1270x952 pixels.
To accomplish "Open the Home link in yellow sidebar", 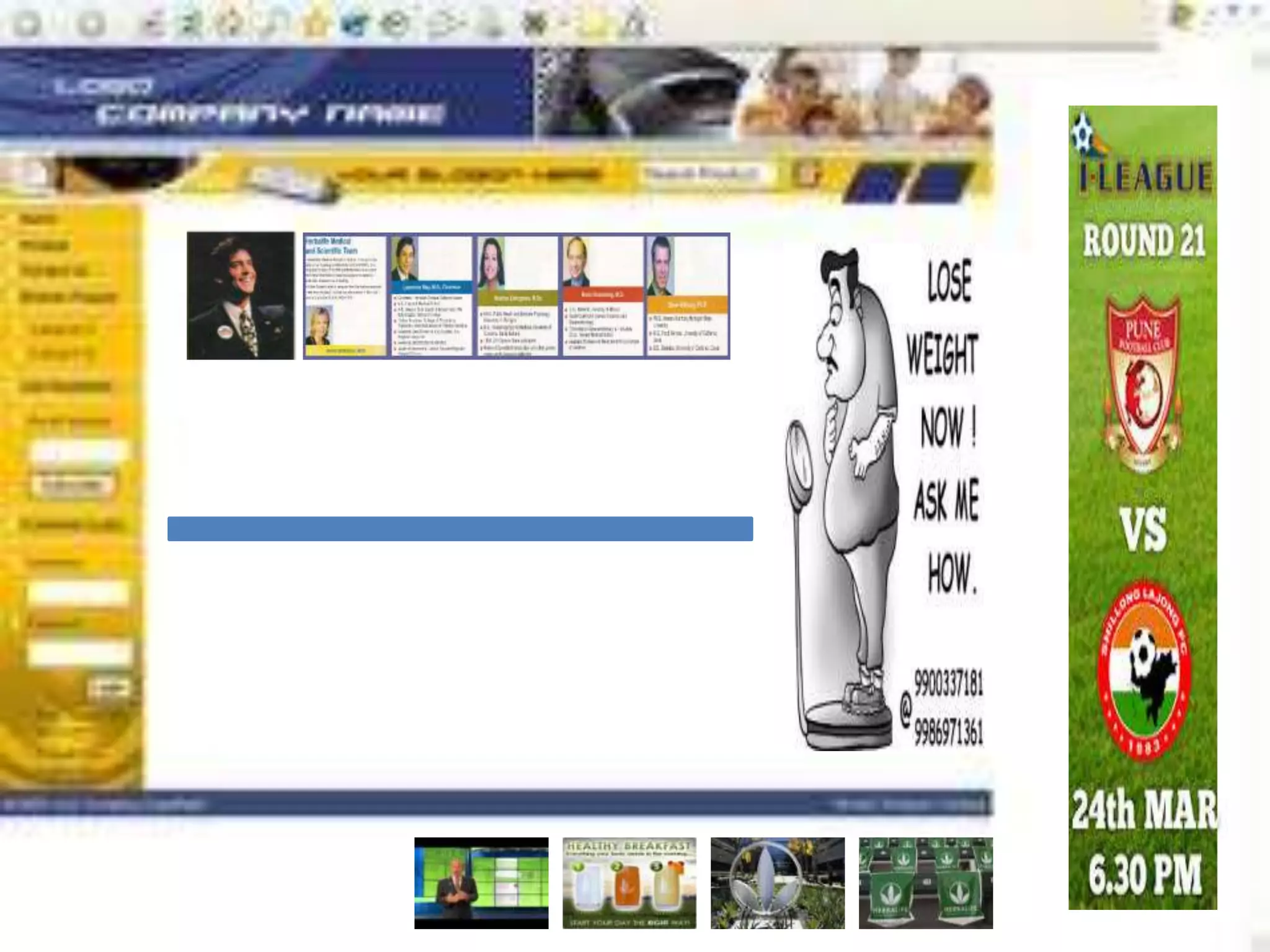I will point(38,219).
